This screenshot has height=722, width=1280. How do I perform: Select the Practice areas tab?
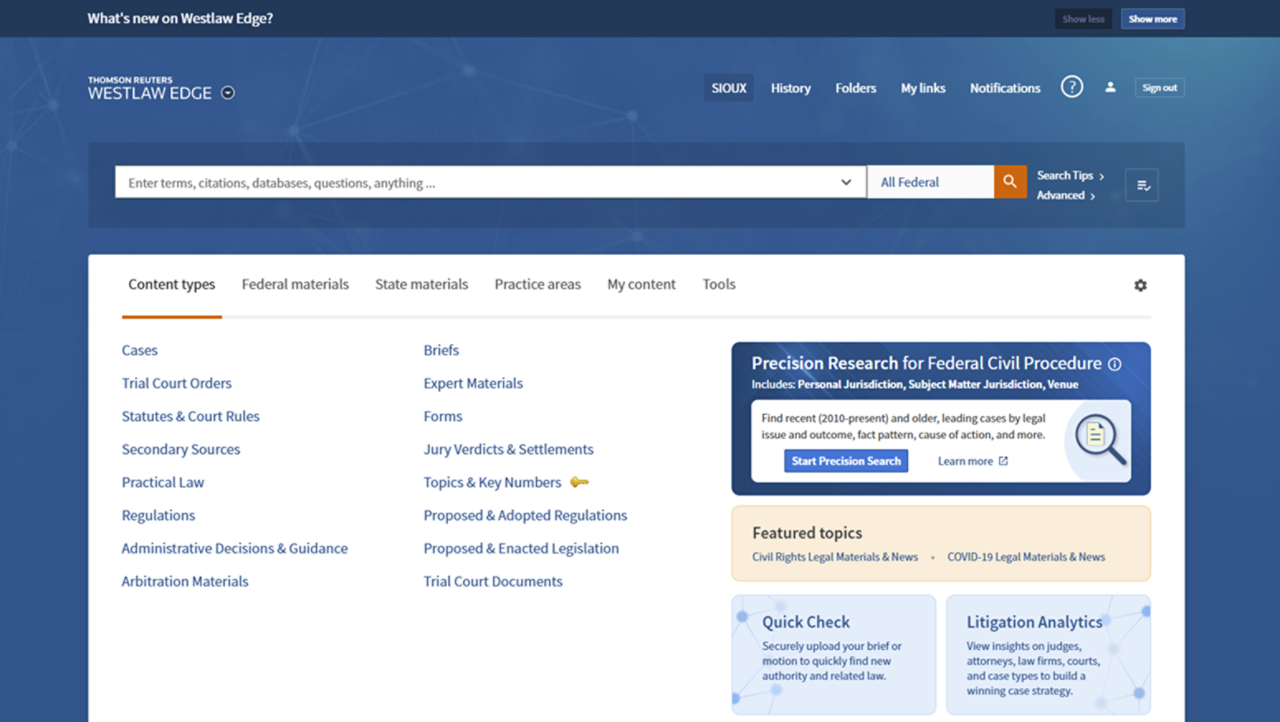[537, 284]
